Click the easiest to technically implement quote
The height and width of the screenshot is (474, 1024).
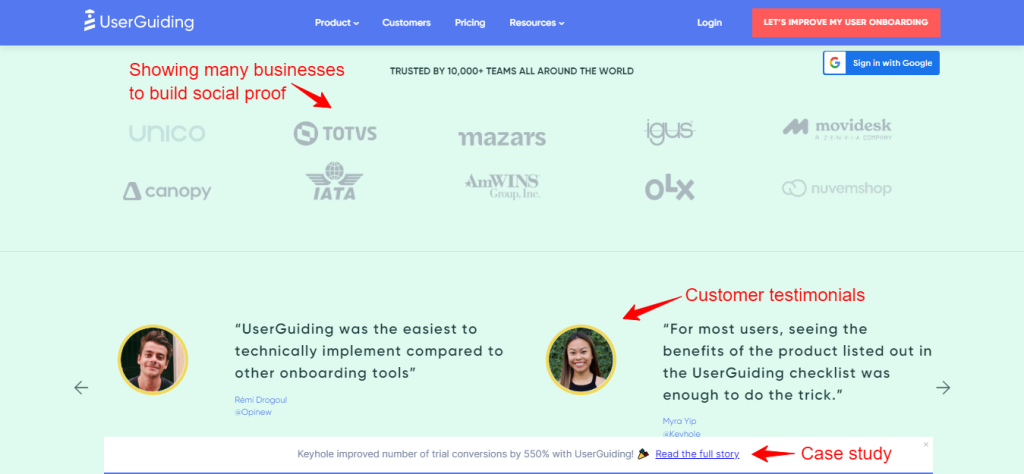pos(369,351)
